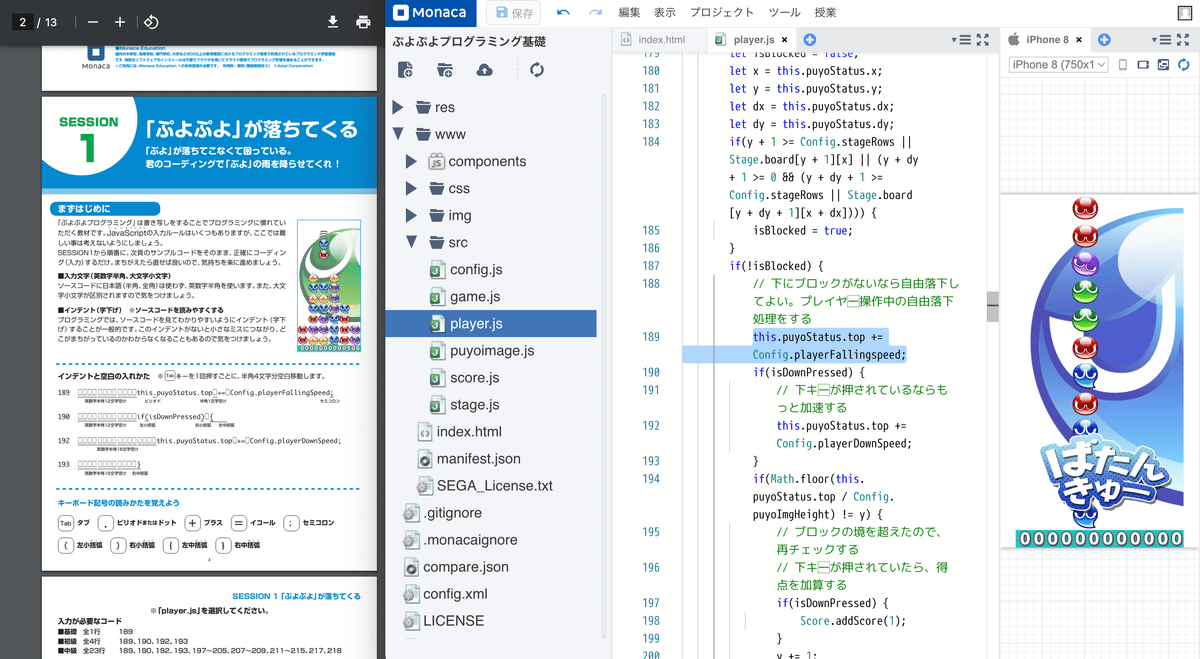Open the 表示 menu
Viewport: 1200px width, 659px height.
click(x=665, y=12)
